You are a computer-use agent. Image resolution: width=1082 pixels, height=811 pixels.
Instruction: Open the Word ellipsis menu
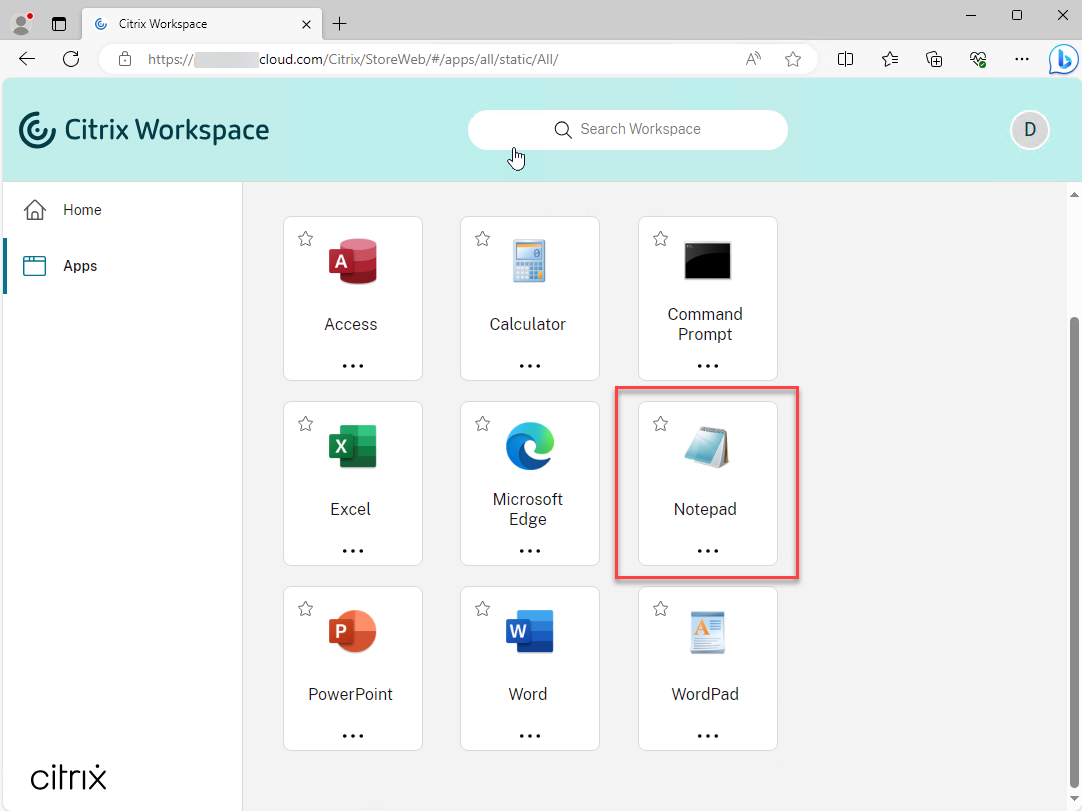(x=529, y=736)
